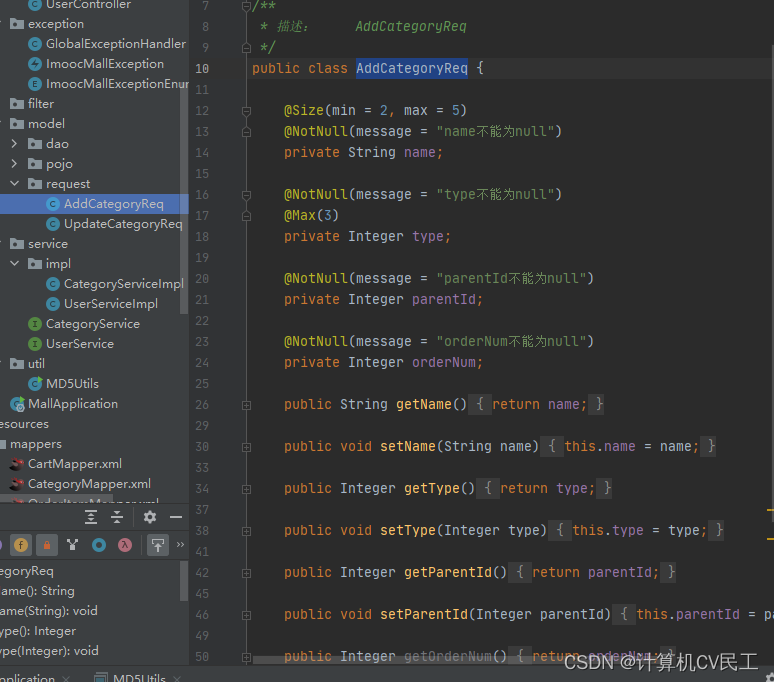Click the Collapse All icon in Structure panel
Screen dimensions: 774x682
click(x=117, y=517)
